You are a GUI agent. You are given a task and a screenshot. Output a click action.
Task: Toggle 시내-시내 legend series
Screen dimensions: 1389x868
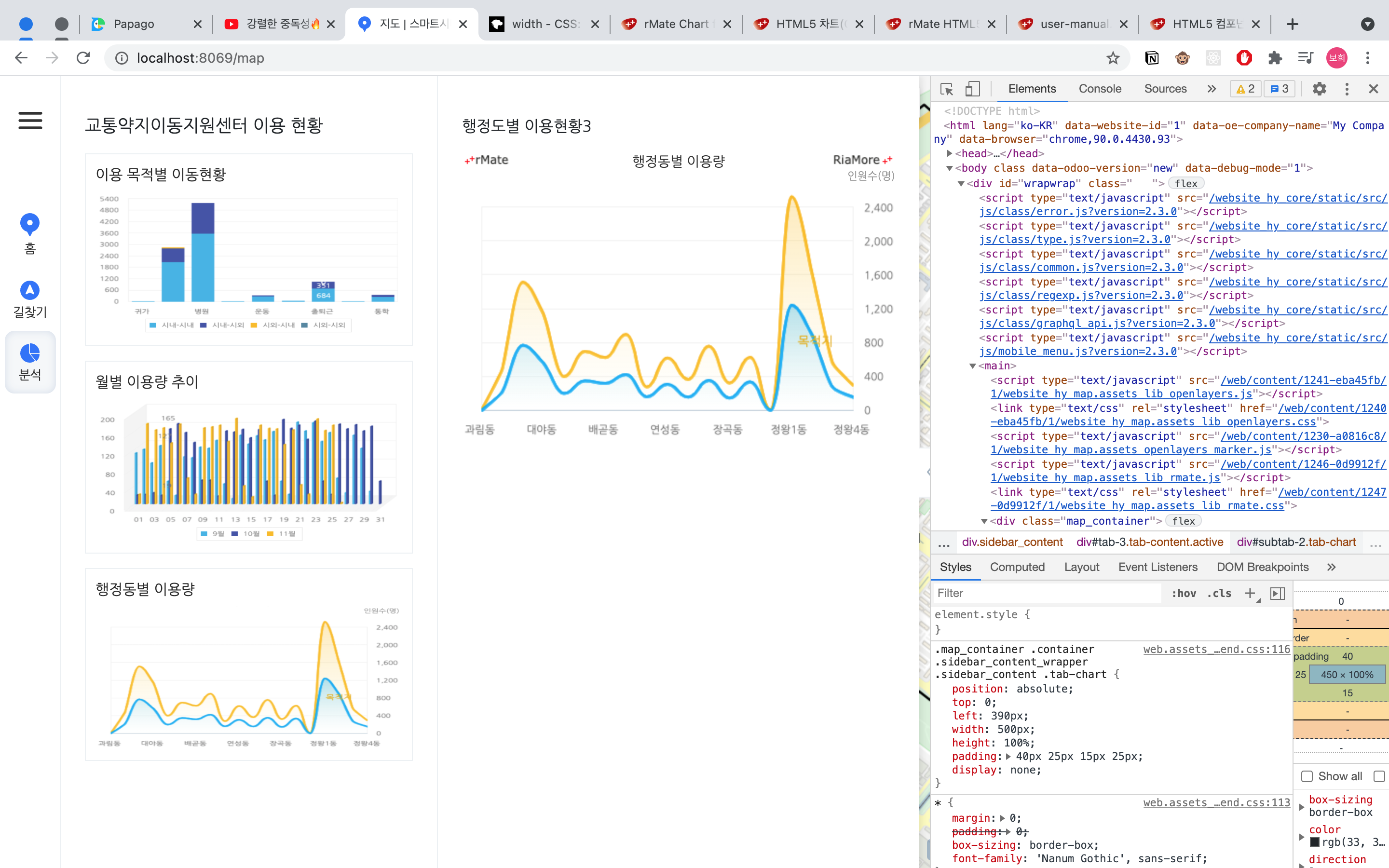click(x=172, y=325)
